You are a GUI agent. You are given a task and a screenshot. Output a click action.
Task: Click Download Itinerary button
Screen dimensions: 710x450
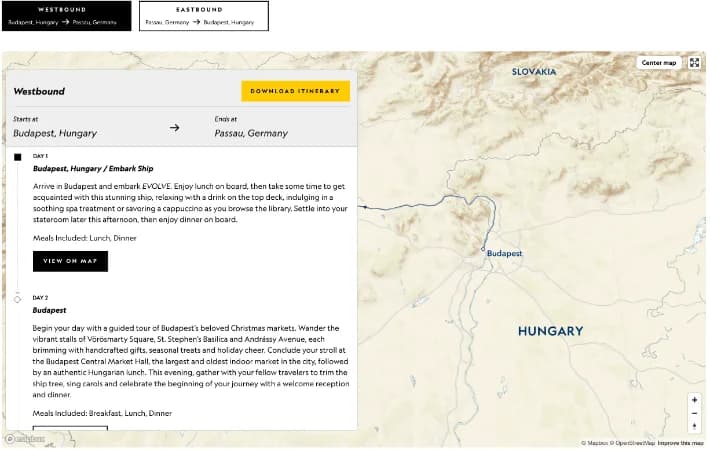(x=295, y=91)
